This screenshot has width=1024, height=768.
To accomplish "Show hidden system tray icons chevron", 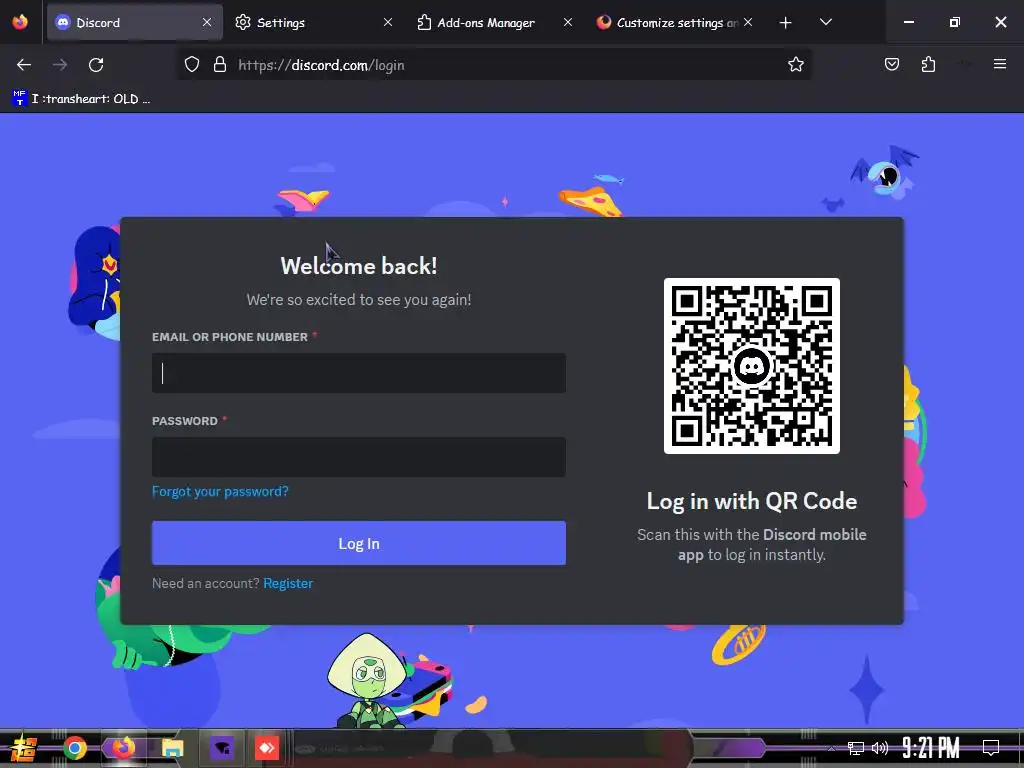I will pyautogui.click(x=831, y=748).
